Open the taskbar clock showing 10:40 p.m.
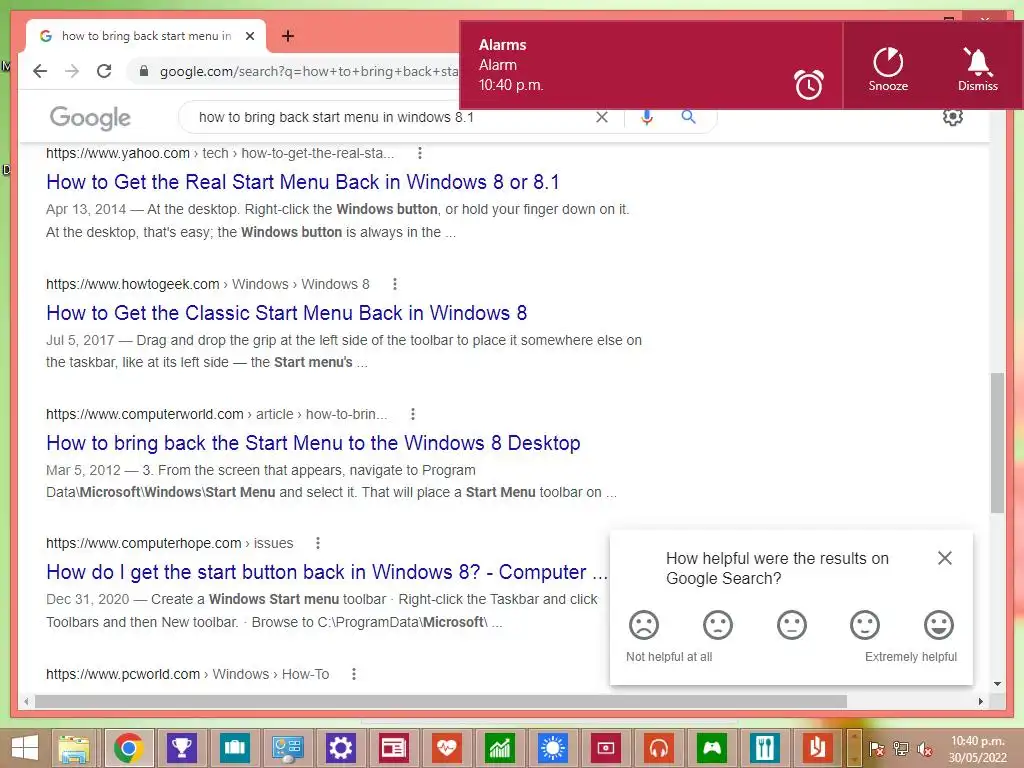The width and height of the screenshot is (1024, 768). point(977,748)
